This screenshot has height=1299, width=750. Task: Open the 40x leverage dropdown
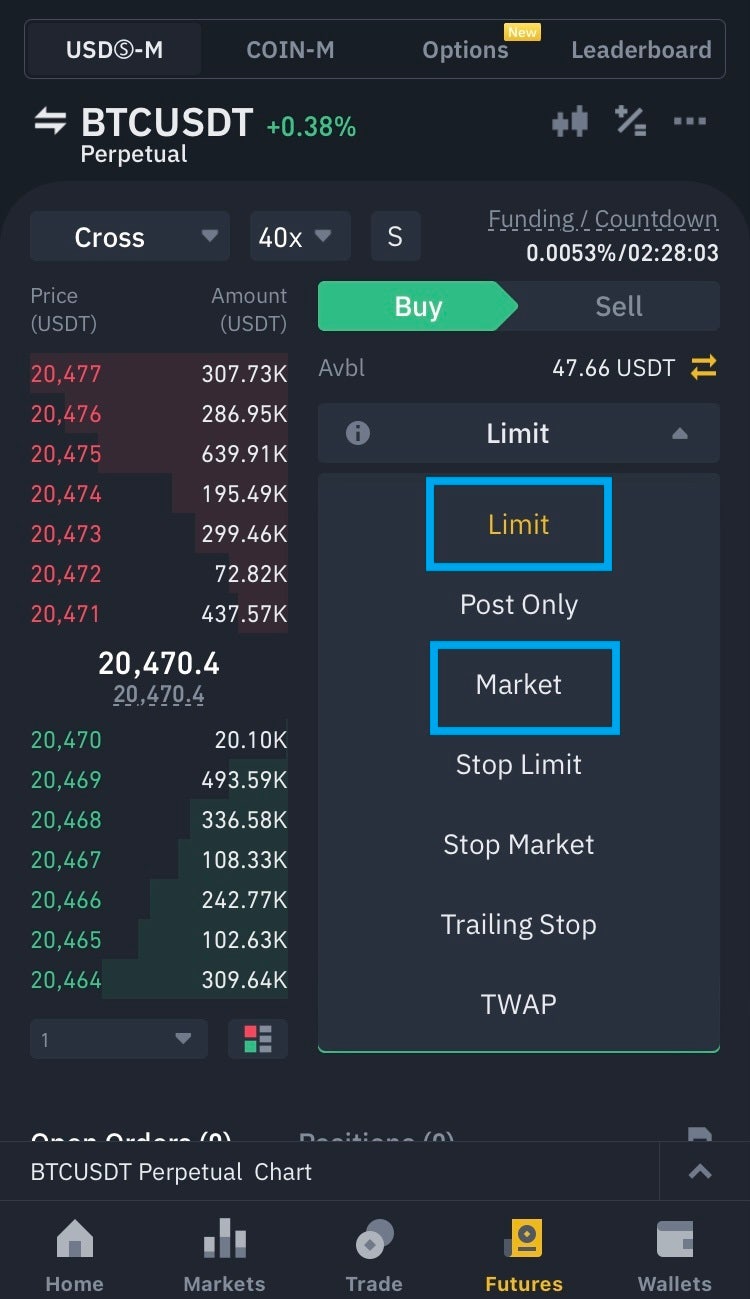tap(299, 237)
